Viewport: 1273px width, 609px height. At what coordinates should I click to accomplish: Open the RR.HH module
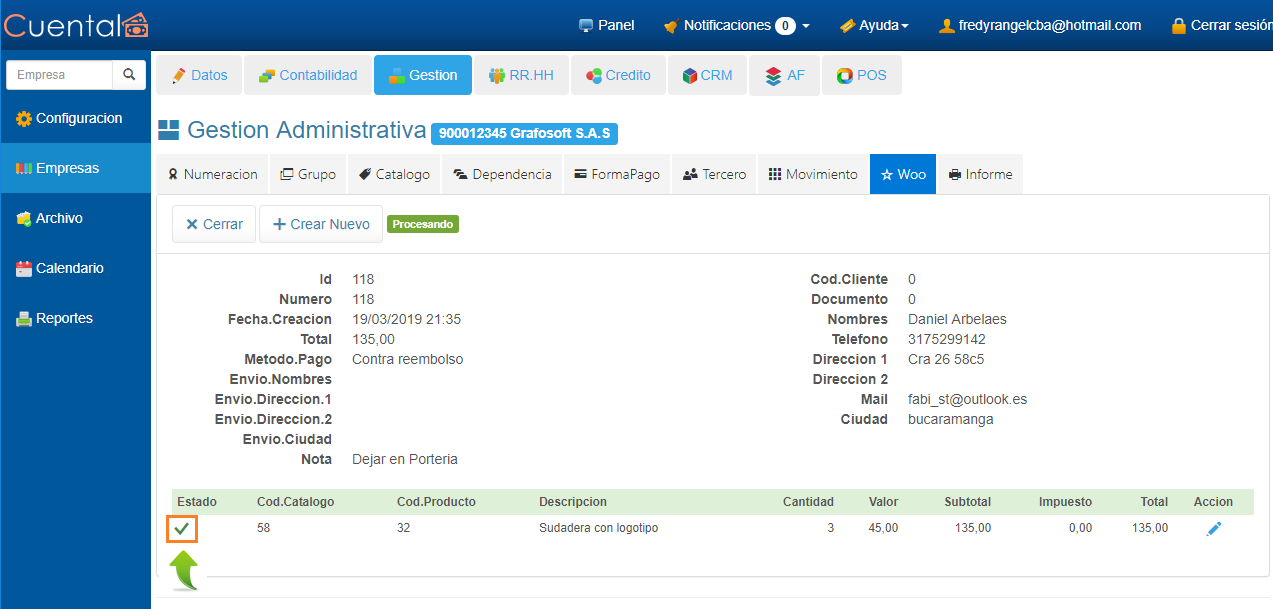pyautogui.click(x=521, y=75)
